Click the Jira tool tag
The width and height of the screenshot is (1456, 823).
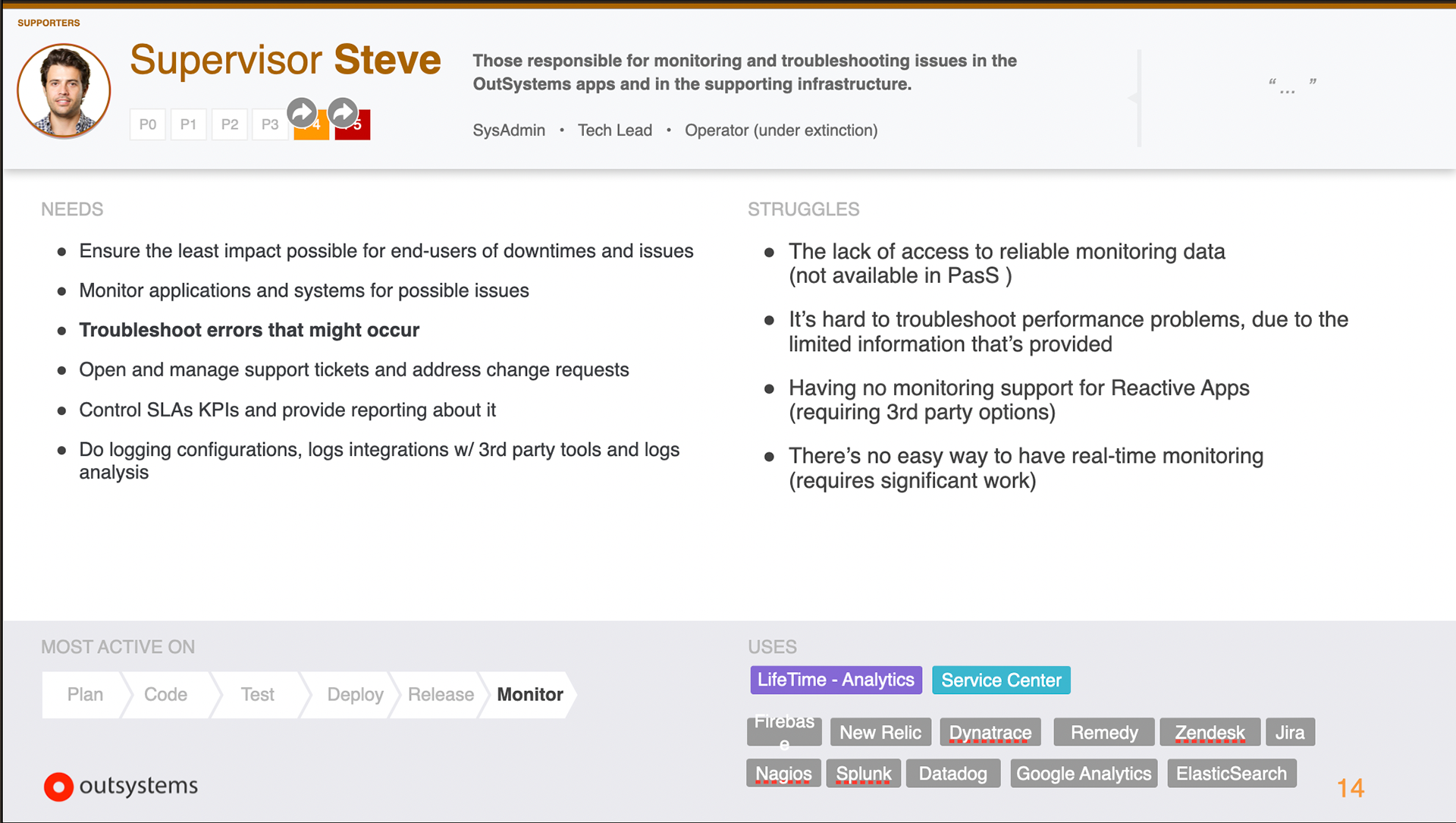tap(1290, 733)
